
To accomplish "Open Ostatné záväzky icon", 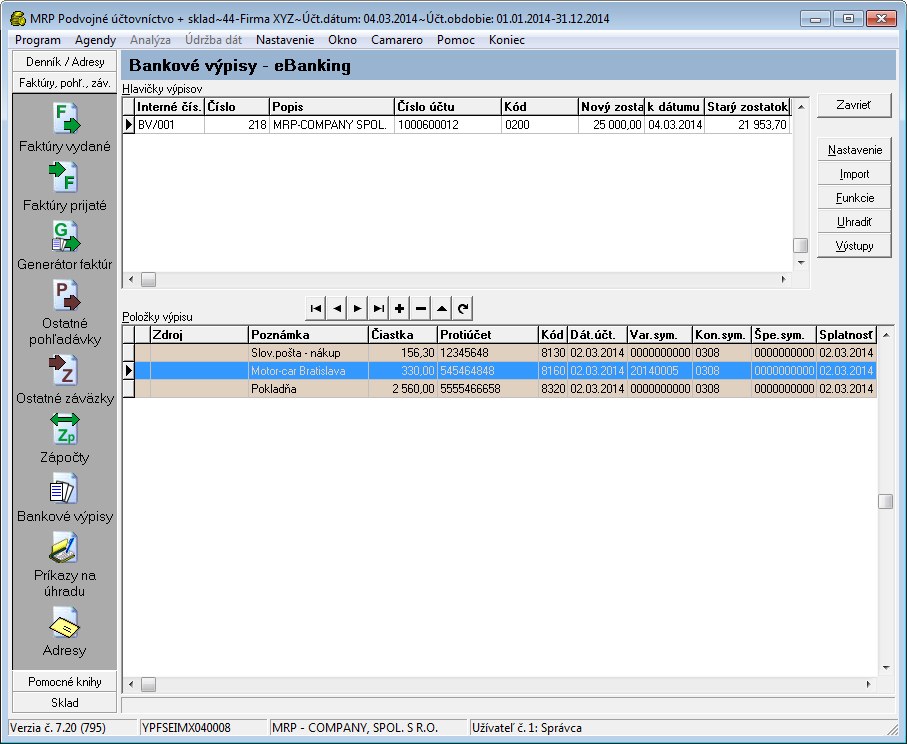I will point(65,370).
